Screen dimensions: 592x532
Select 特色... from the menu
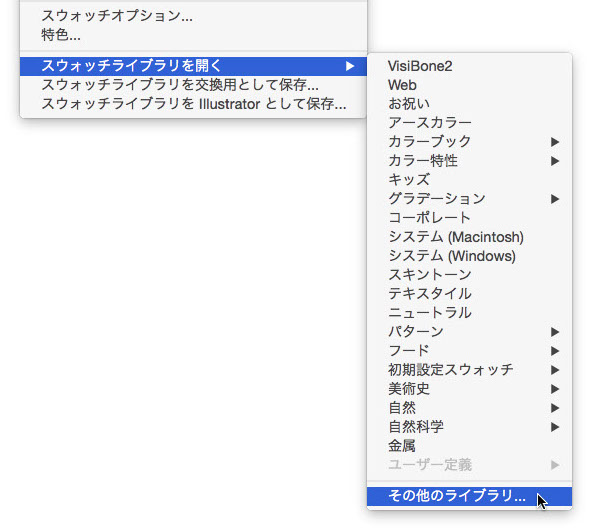(x=193, y=35)
